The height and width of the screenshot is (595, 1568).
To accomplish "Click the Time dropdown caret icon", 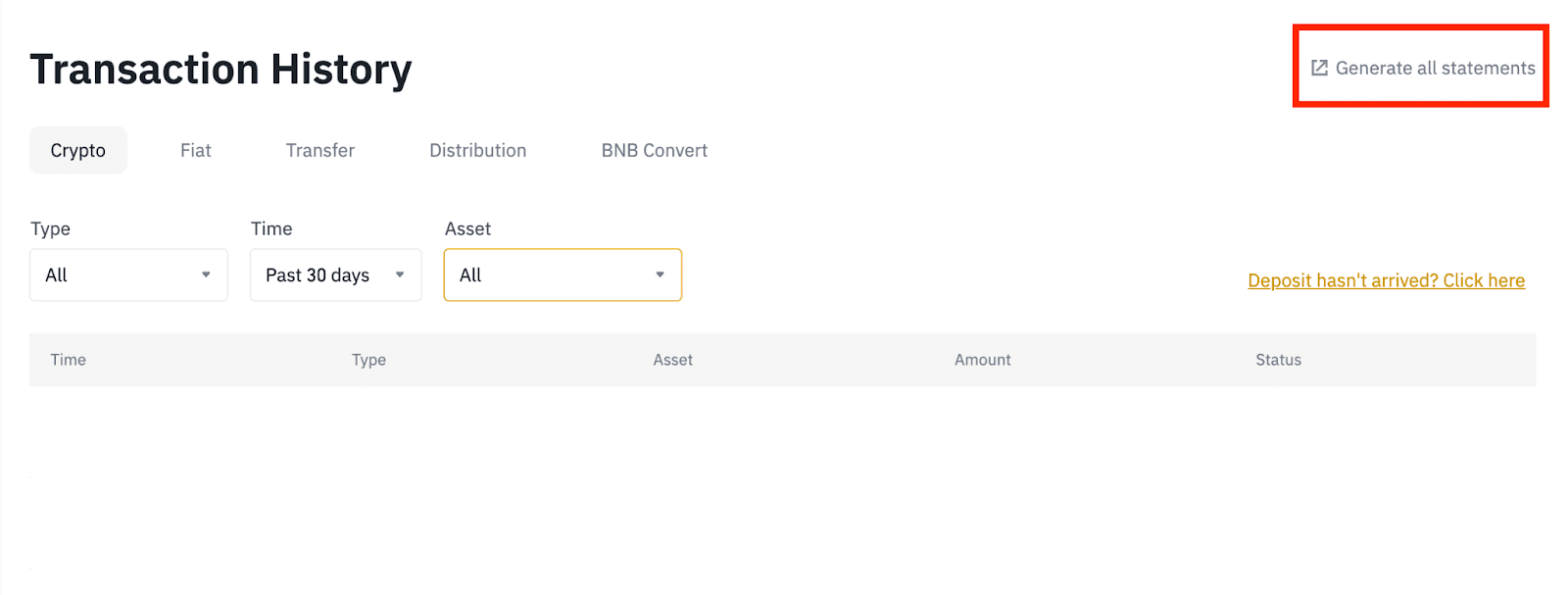I will (x=400, y=274).
